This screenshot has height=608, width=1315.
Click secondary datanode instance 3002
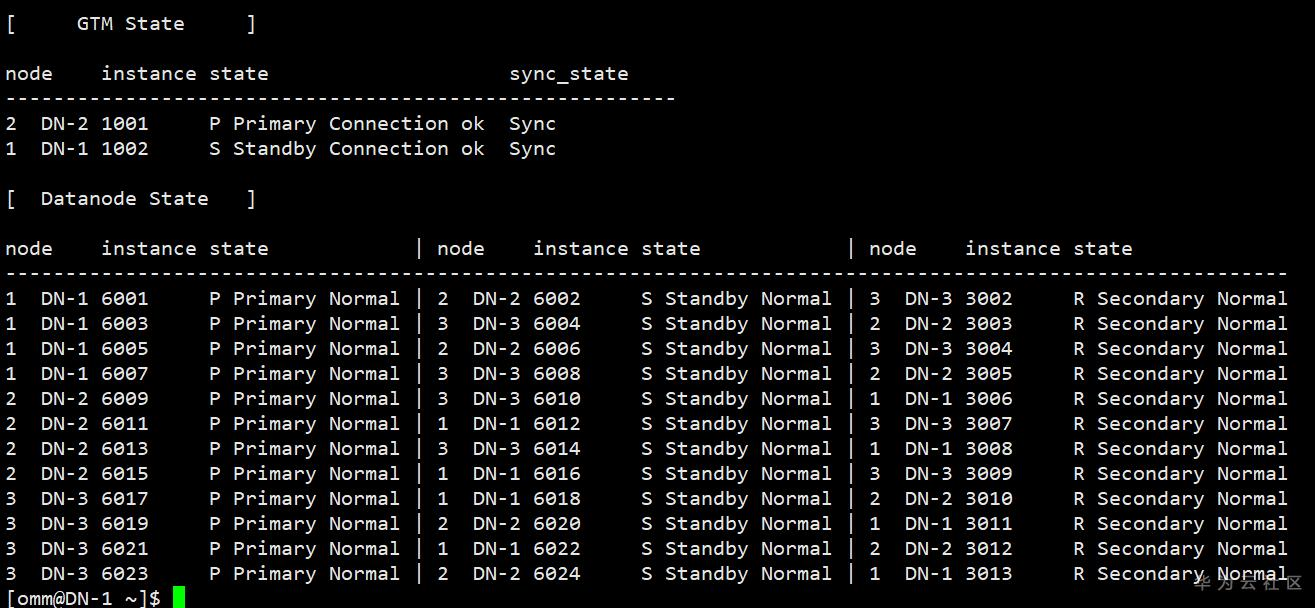pyautogui.click(x=988, y=299)
